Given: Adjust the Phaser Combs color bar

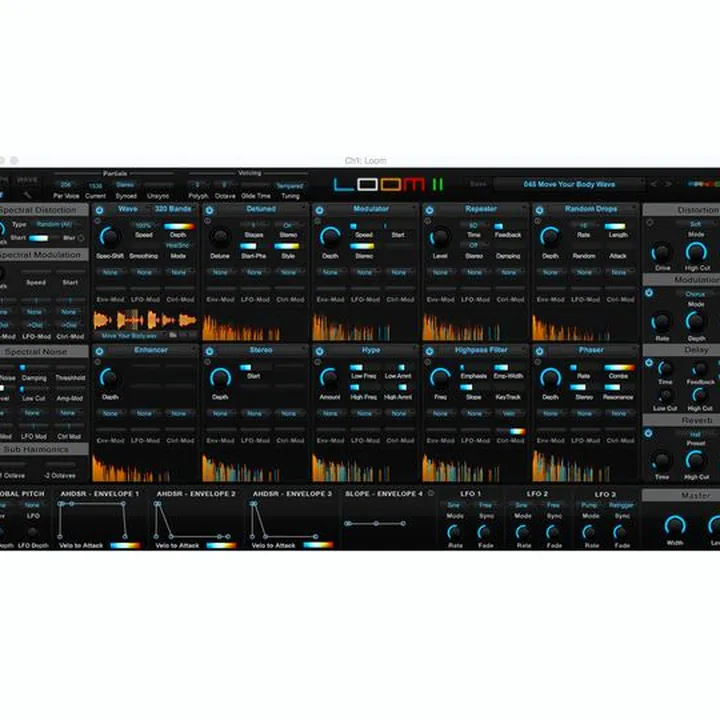Looking at the screenshot, I should click(619, 367).
